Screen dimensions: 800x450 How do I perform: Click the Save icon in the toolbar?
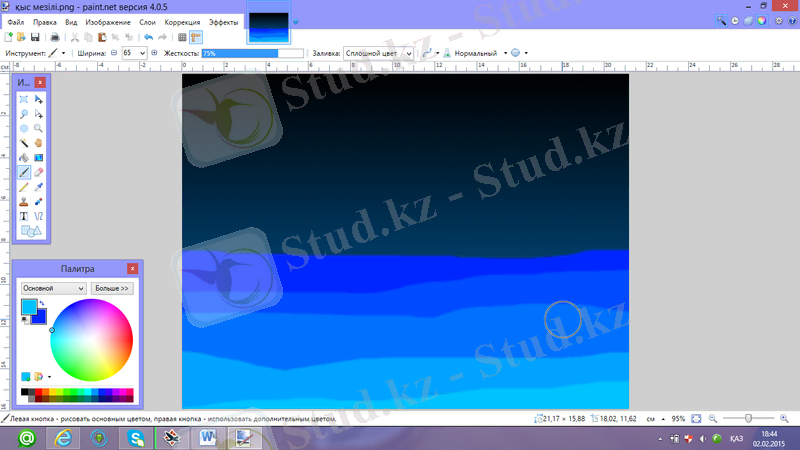(34, 37)
